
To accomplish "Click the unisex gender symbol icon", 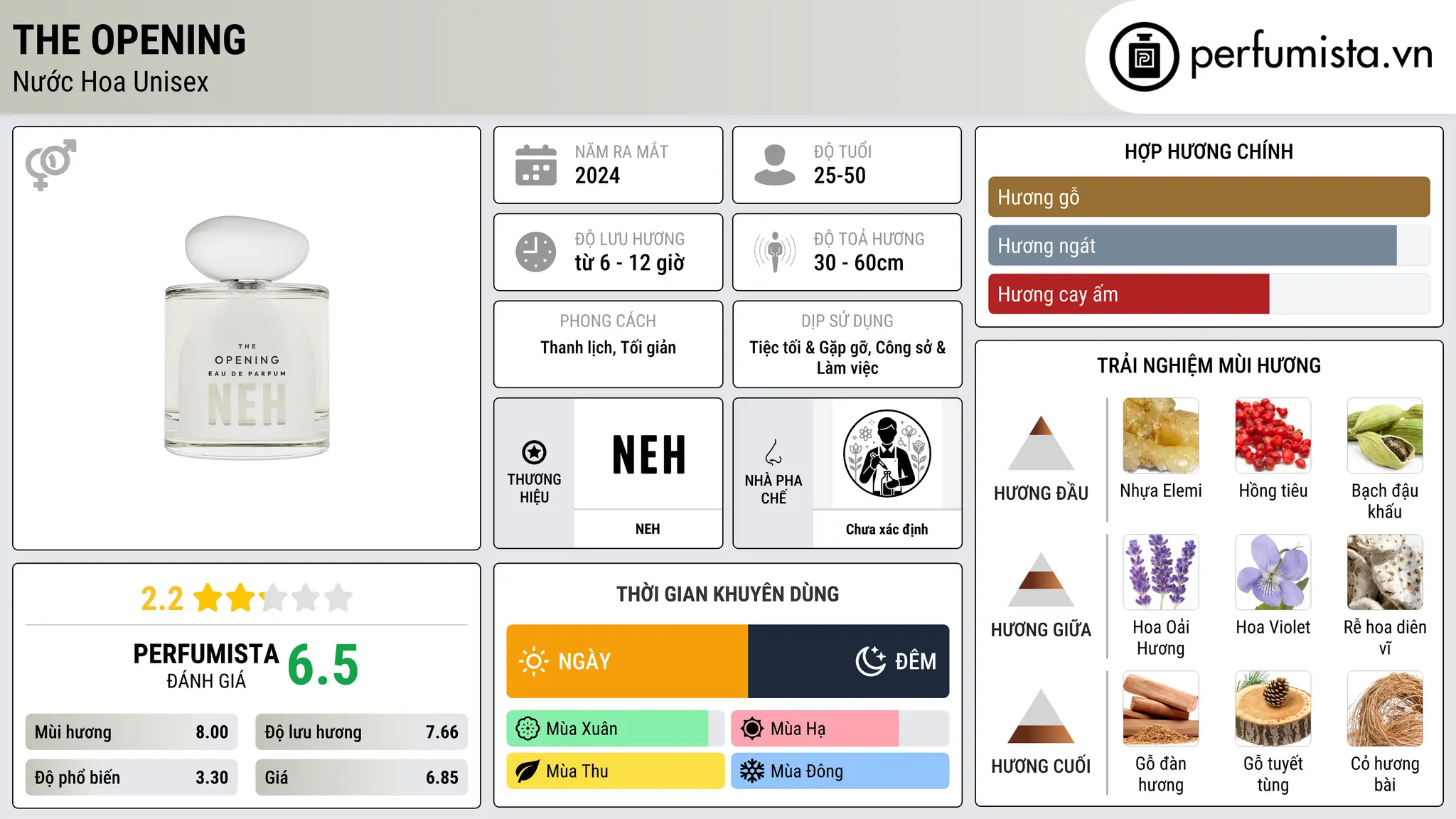I will pyautogui.click(x=50, y=165).
